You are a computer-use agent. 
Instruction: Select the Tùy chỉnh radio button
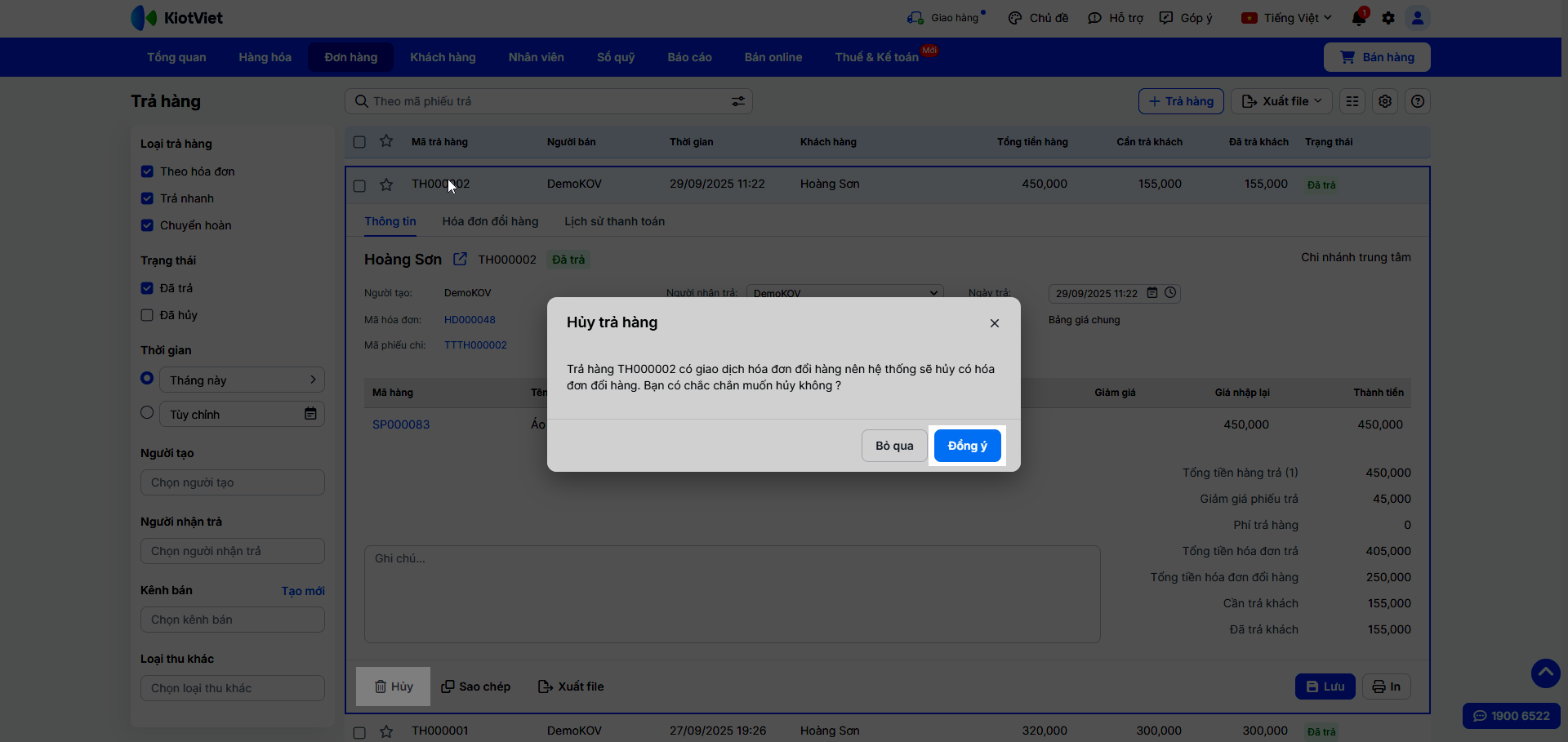[x=147, y=412]
